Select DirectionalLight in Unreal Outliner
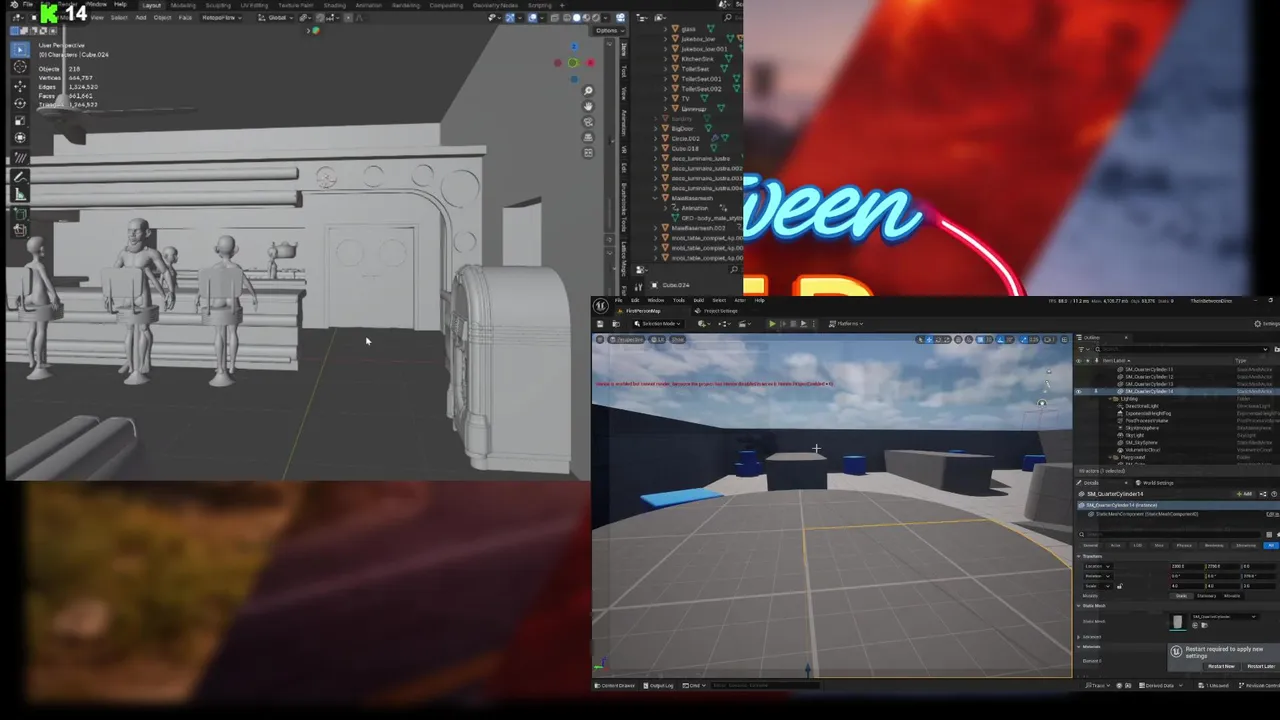 point(1142,406)
